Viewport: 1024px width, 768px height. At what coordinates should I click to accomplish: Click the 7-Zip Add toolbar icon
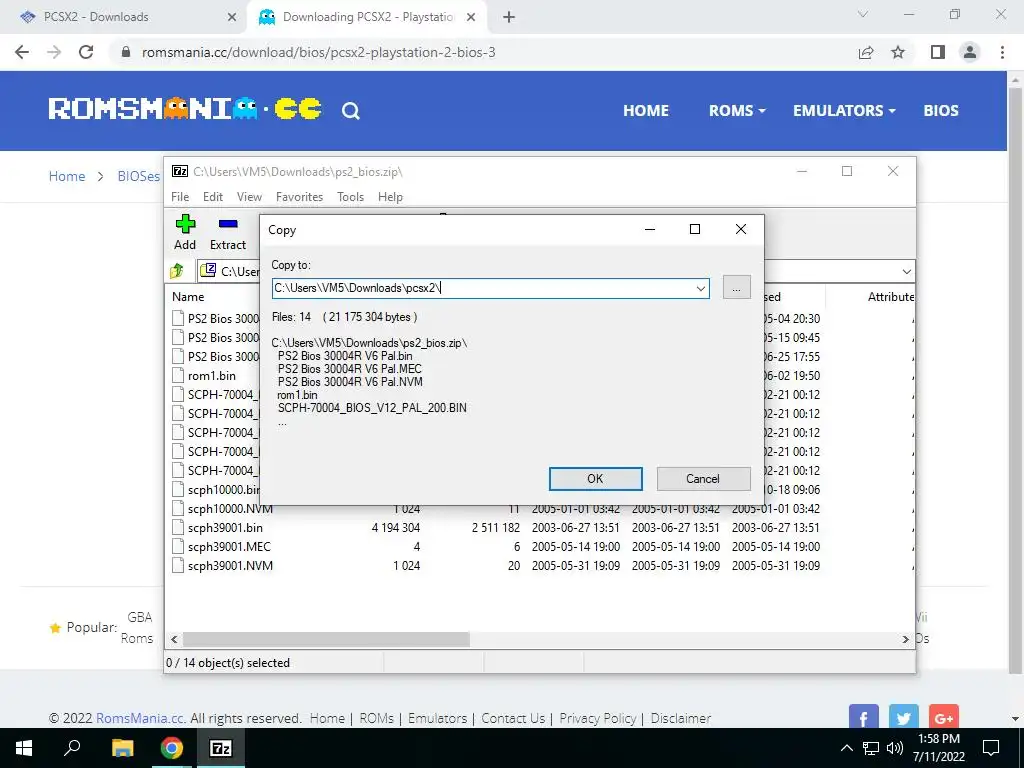pos(185,225)
